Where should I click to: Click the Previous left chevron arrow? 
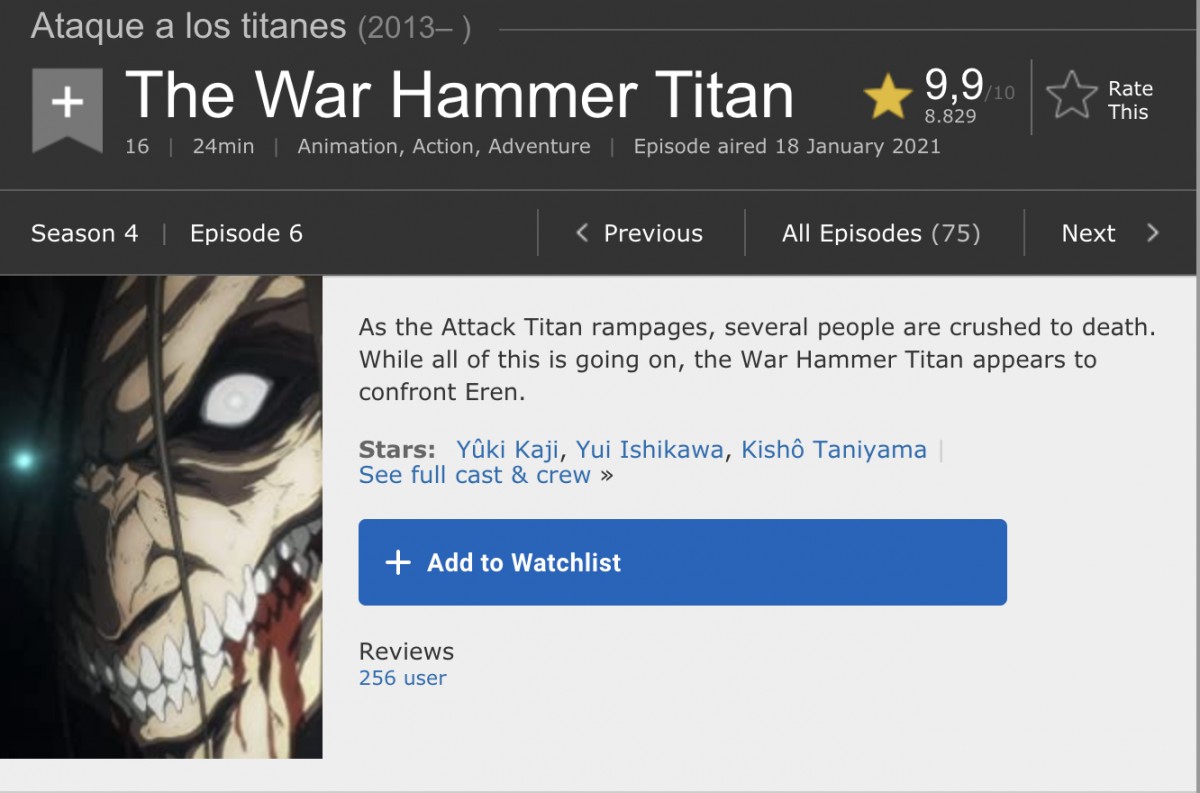click(x=582, y=233)
